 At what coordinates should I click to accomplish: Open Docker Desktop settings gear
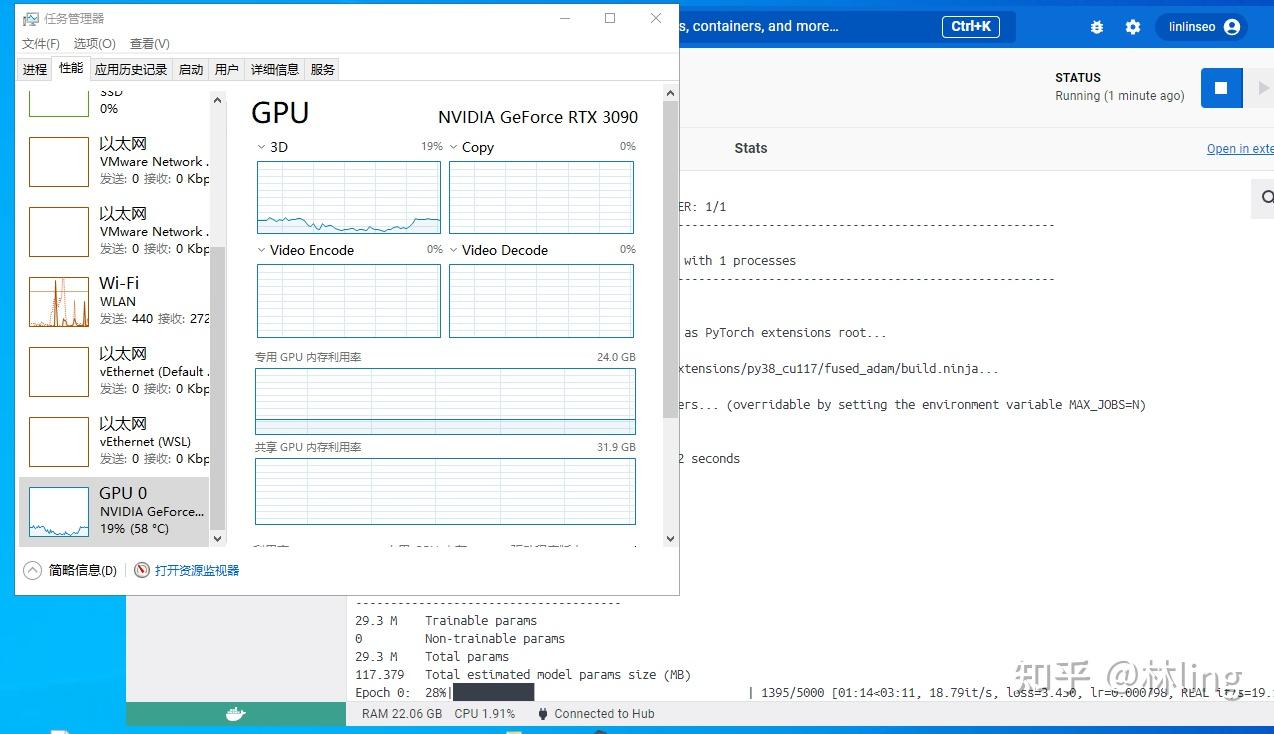tap(1133, 27)
